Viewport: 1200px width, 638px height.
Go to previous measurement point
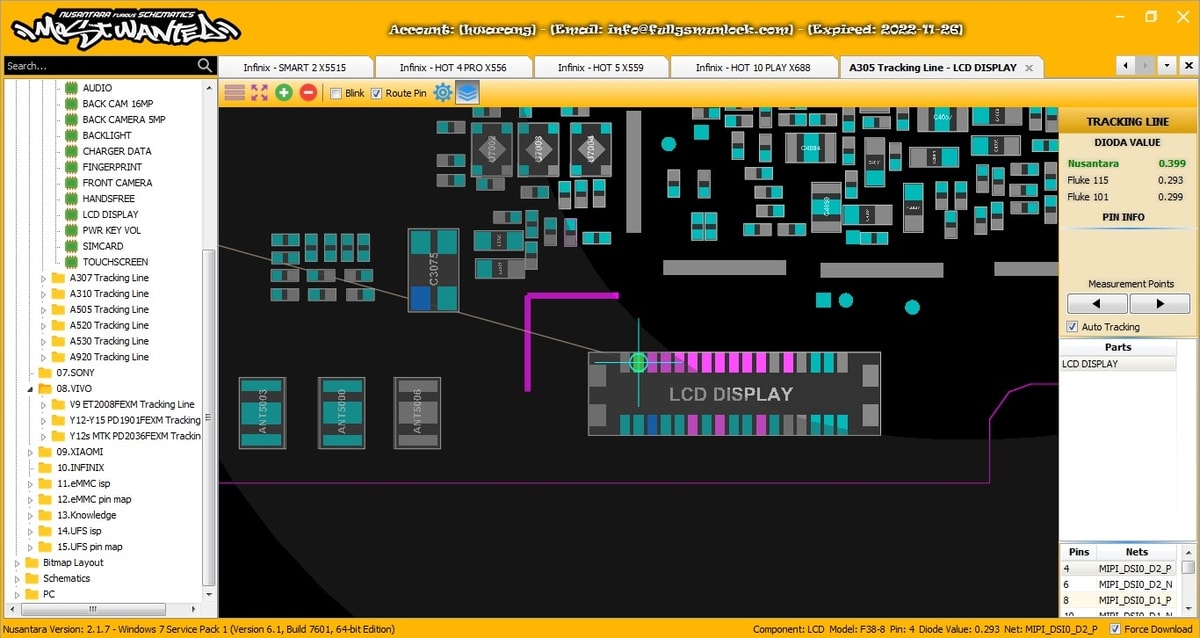pos(1095,303)
